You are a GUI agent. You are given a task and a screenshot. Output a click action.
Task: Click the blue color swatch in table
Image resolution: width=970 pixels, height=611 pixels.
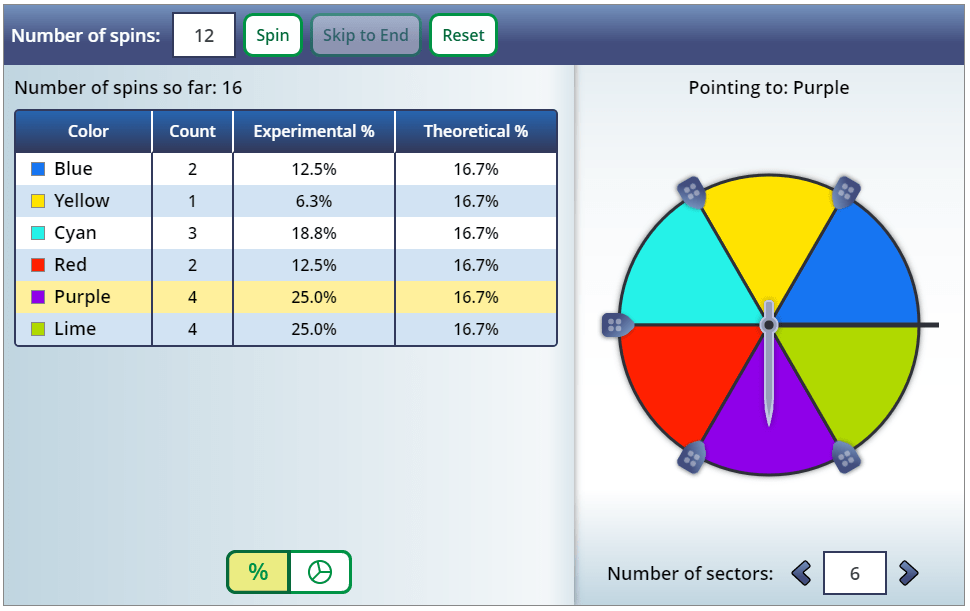pyautogui.click(x=38, y=169)
